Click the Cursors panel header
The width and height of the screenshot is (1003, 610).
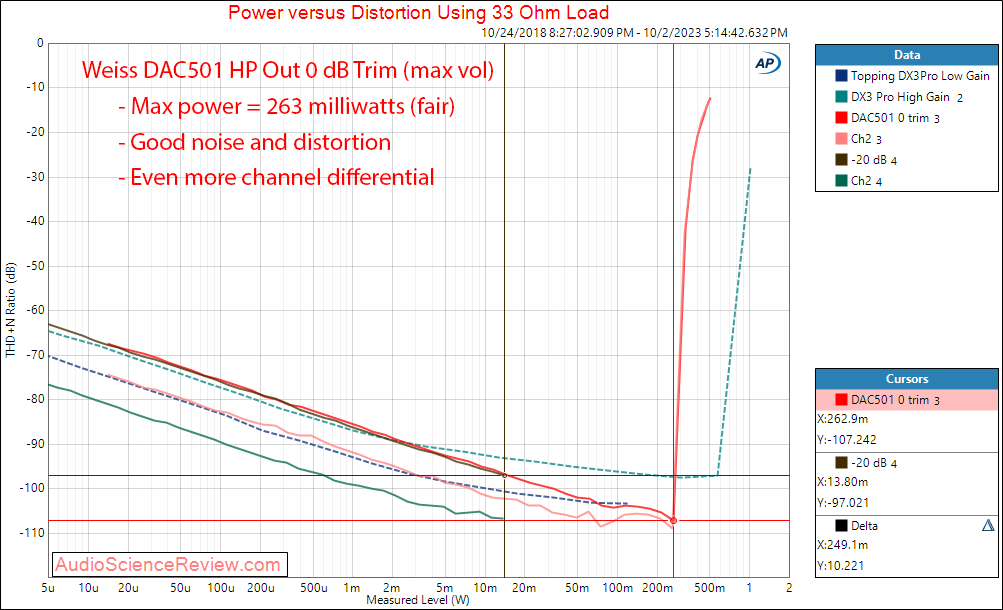pos(906,379)
